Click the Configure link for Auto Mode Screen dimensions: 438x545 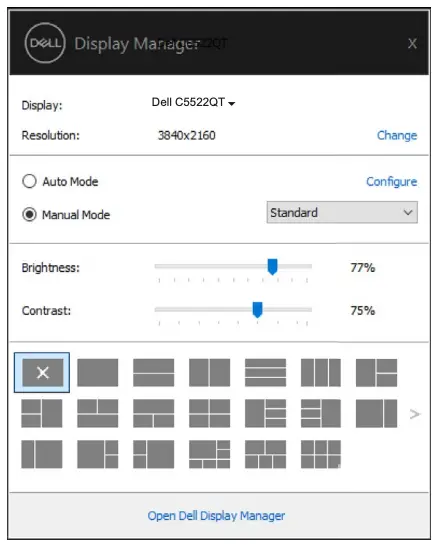tap(391, 181)
